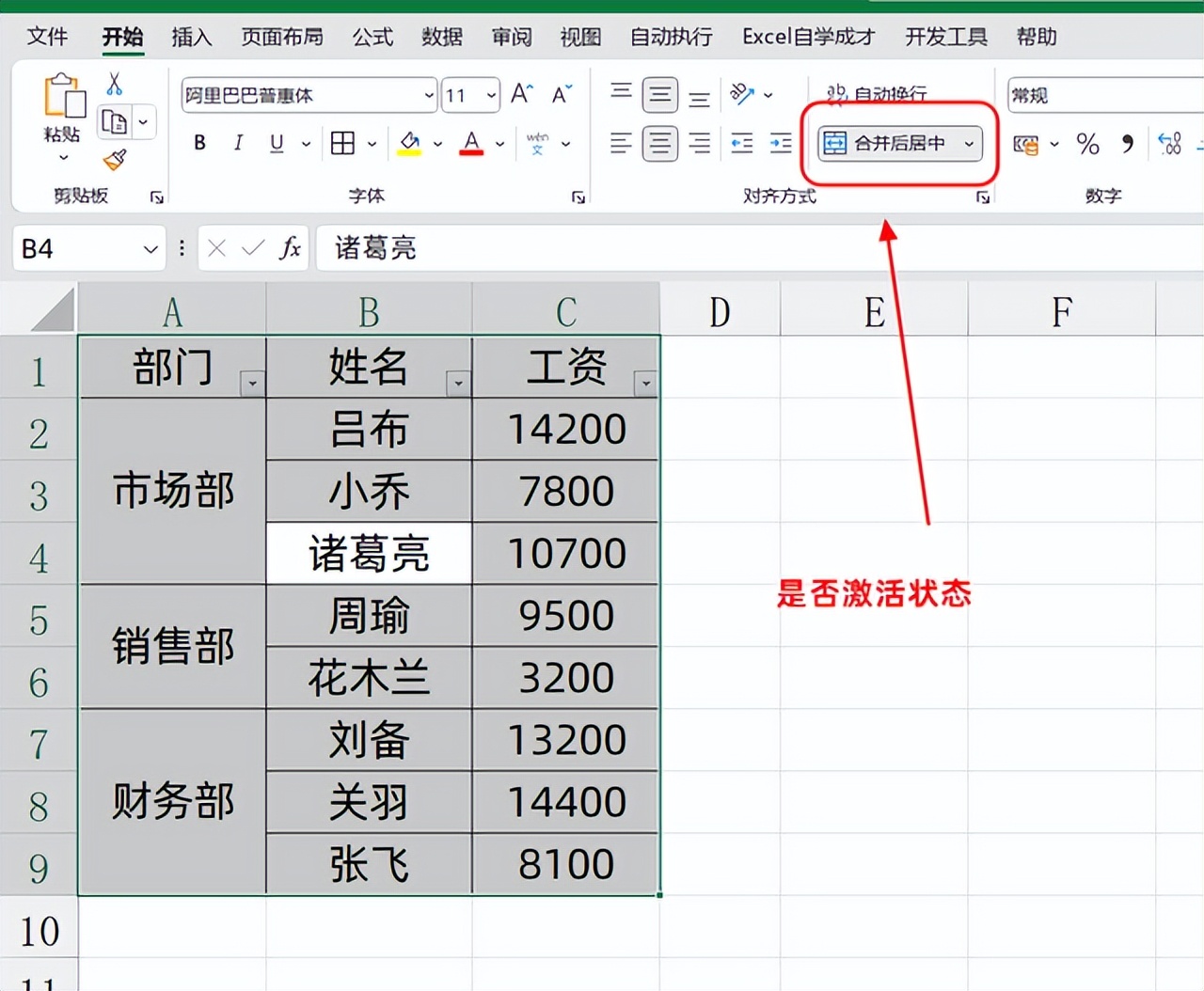Click the fx insert function icon

[290, 248]
